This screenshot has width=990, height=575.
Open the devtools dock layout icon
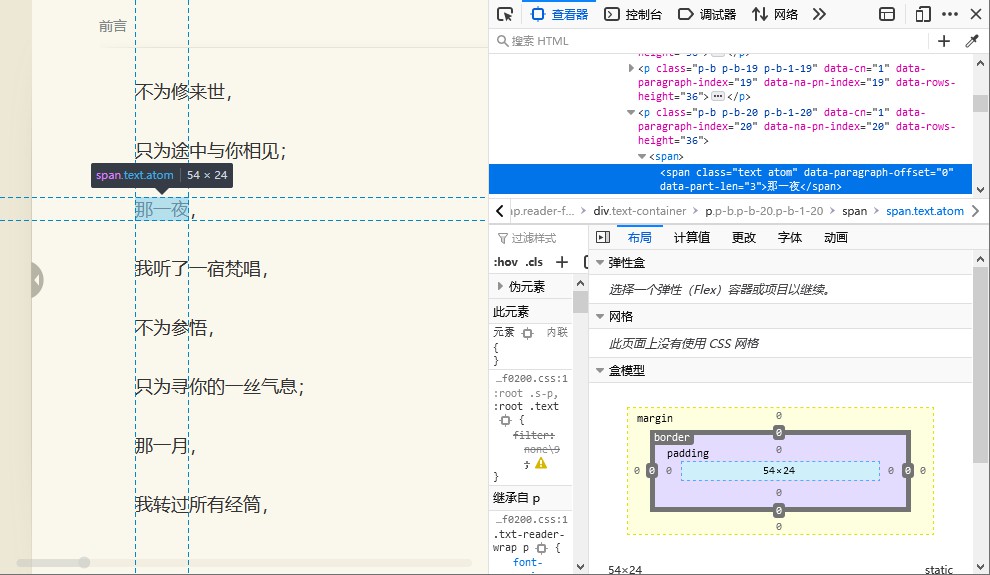[x=887, y=14]
